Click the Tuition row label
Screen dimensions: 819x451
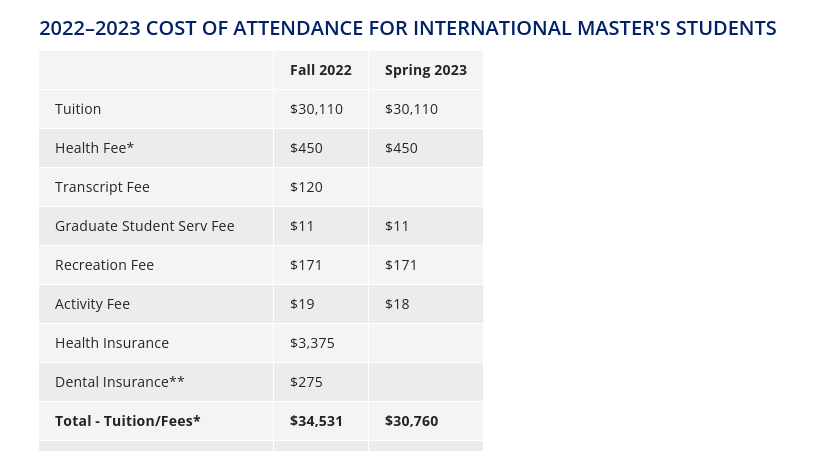78,109
